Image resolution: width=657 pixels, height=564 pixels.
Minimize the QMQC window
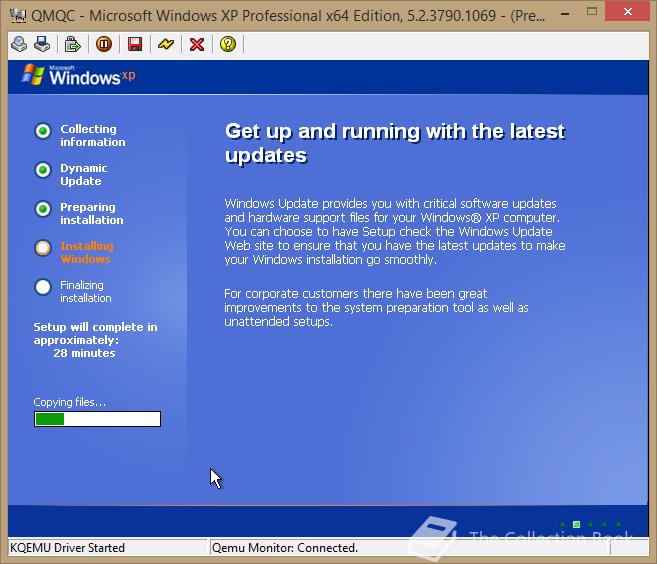pos(565,14)
